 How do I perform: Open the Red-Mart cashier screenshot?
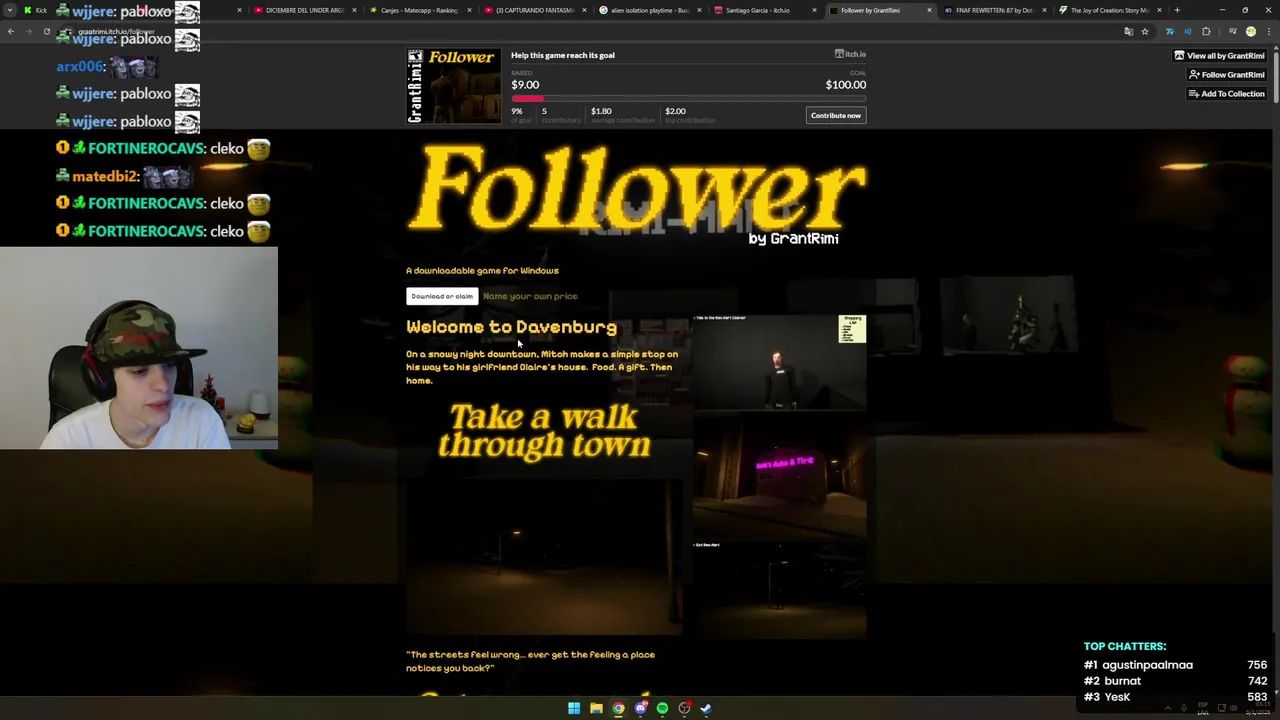(779, 362)
